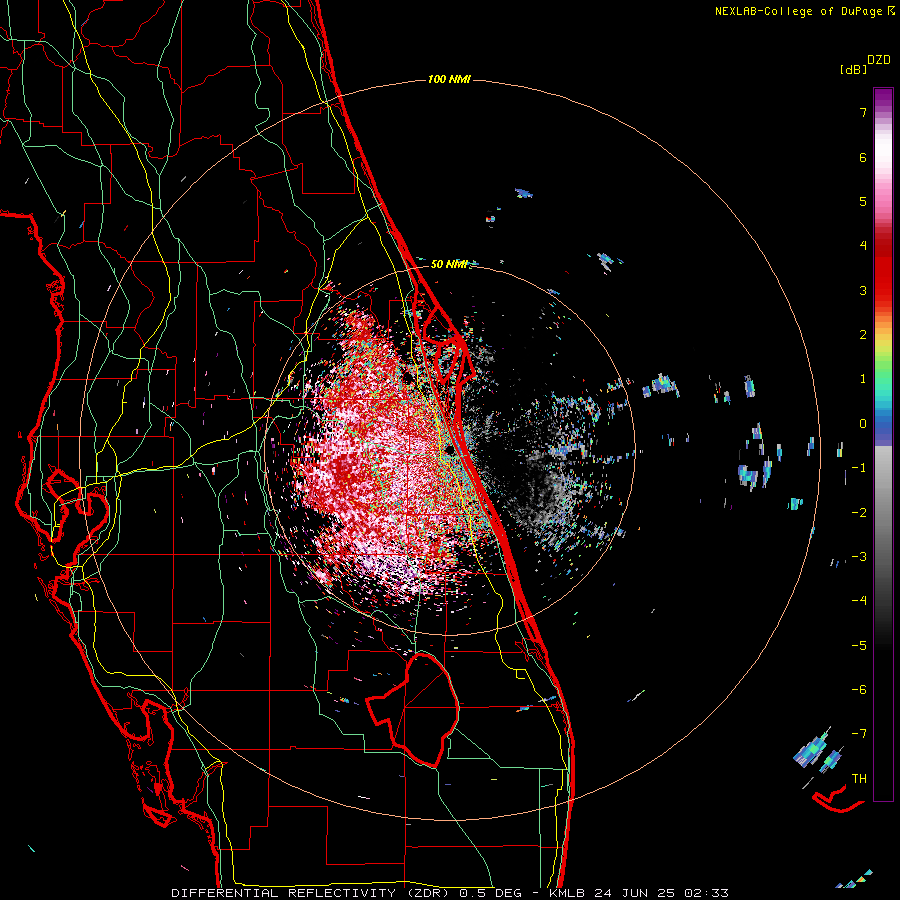
Task: Select the -5 value on the color scale
Action: point(859,646)
